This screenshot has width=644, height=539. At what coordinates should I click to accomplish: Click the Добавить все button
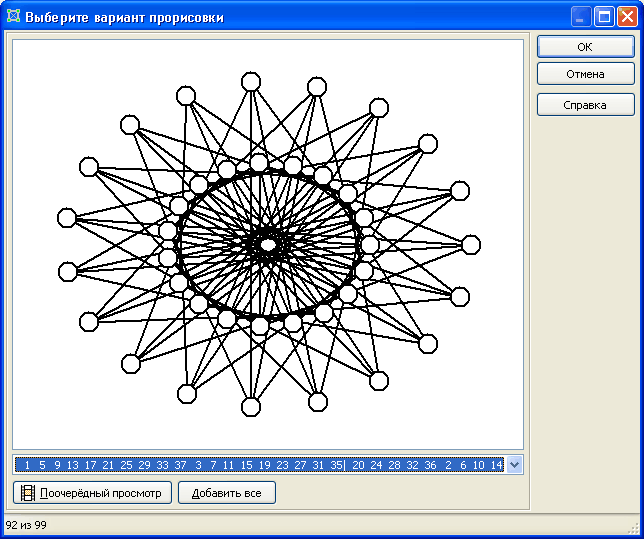point(227,493)
